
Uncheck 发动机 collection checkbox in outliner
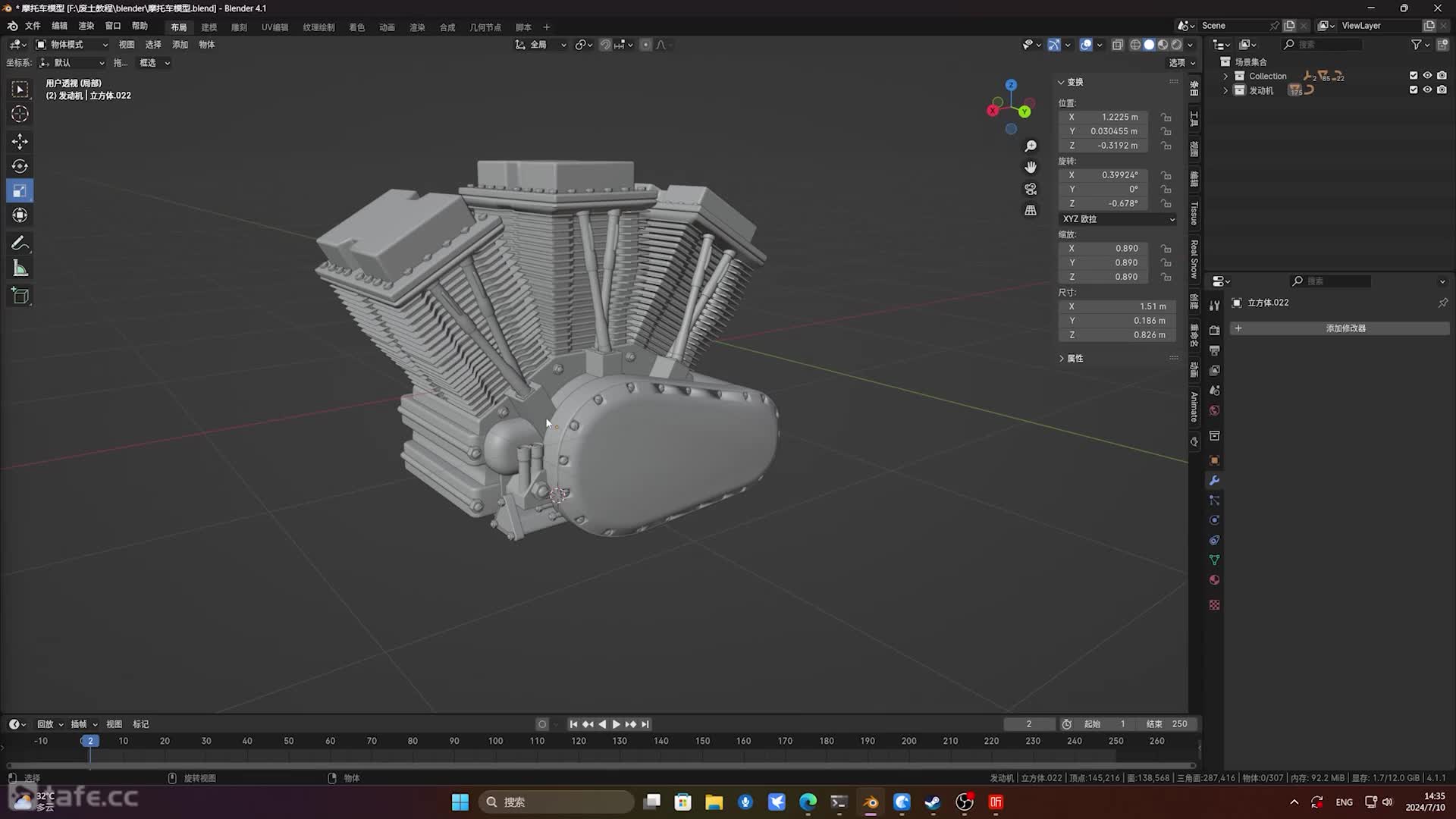pos(1414,89)
